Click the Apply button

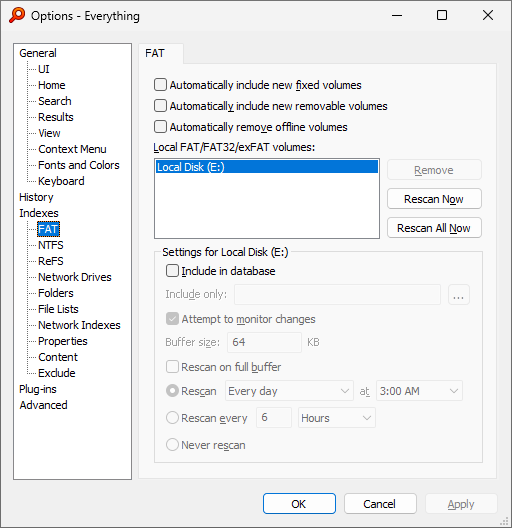pos(461,504)
